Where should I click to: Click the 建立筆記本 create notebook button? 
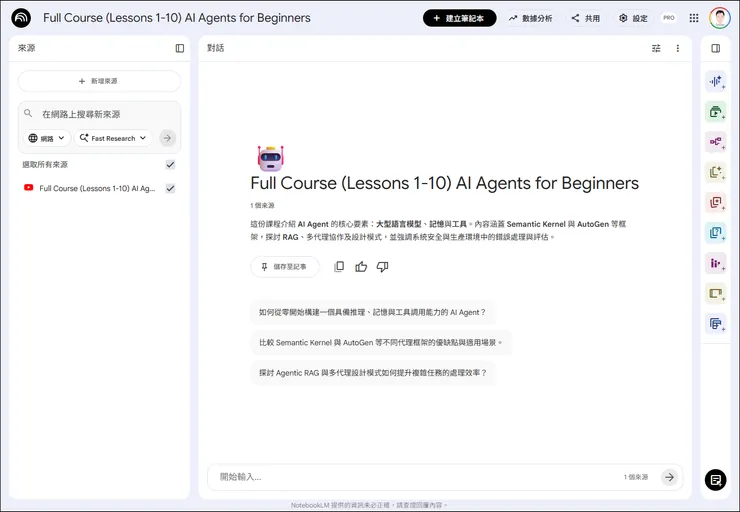[x=460, y=18]
